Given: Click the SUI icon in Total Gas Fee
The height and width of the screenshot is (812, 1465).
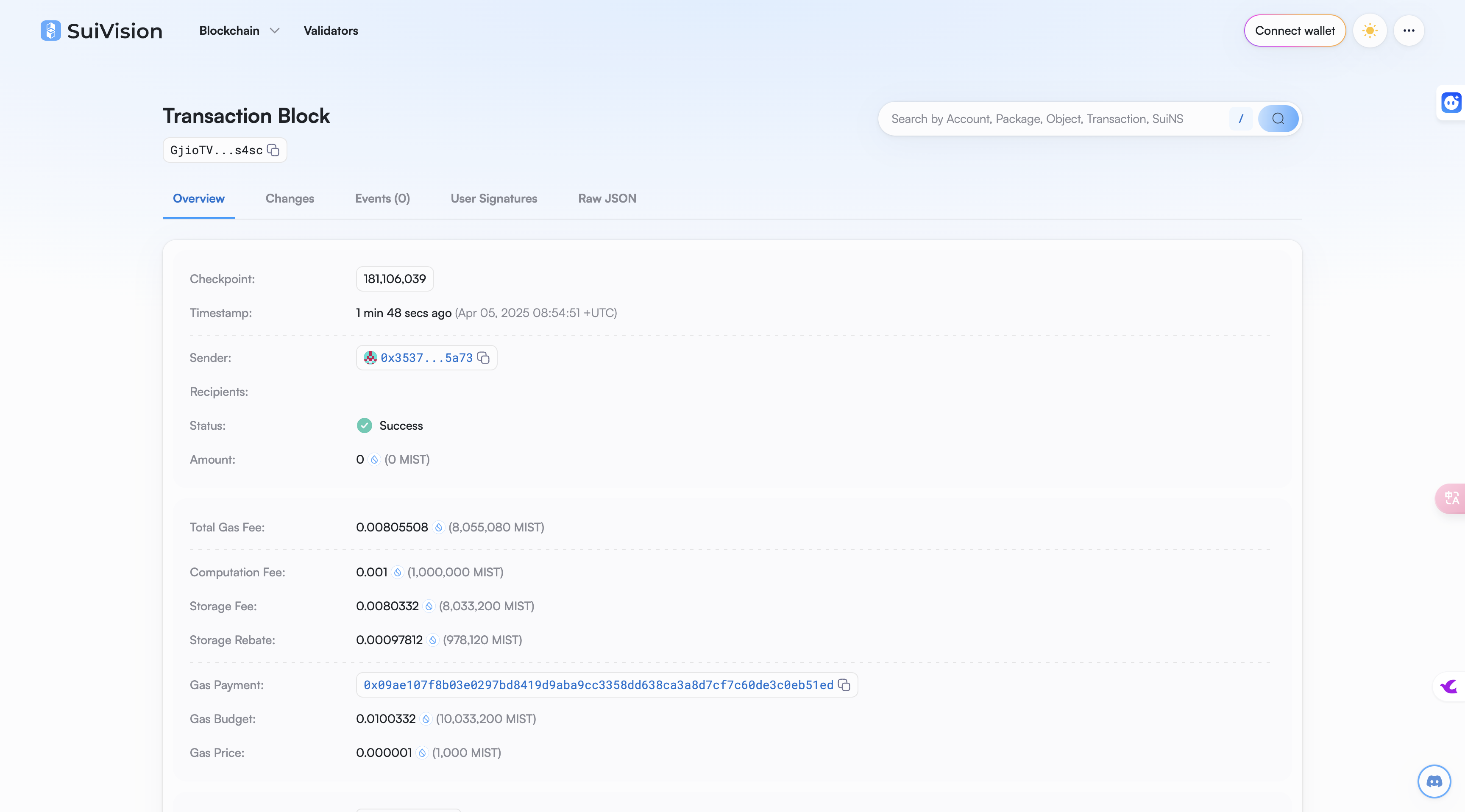Looking at the screenshot, I should click(x=438, y=528).
